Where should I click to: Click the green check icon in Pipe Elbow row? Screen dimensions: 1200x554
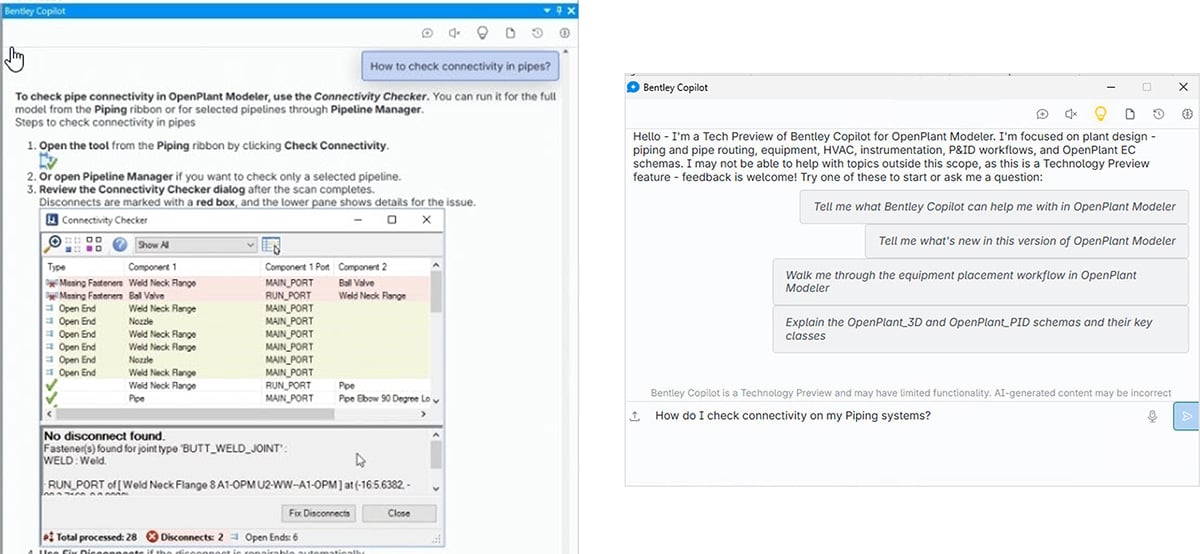(x=52, y=398)
